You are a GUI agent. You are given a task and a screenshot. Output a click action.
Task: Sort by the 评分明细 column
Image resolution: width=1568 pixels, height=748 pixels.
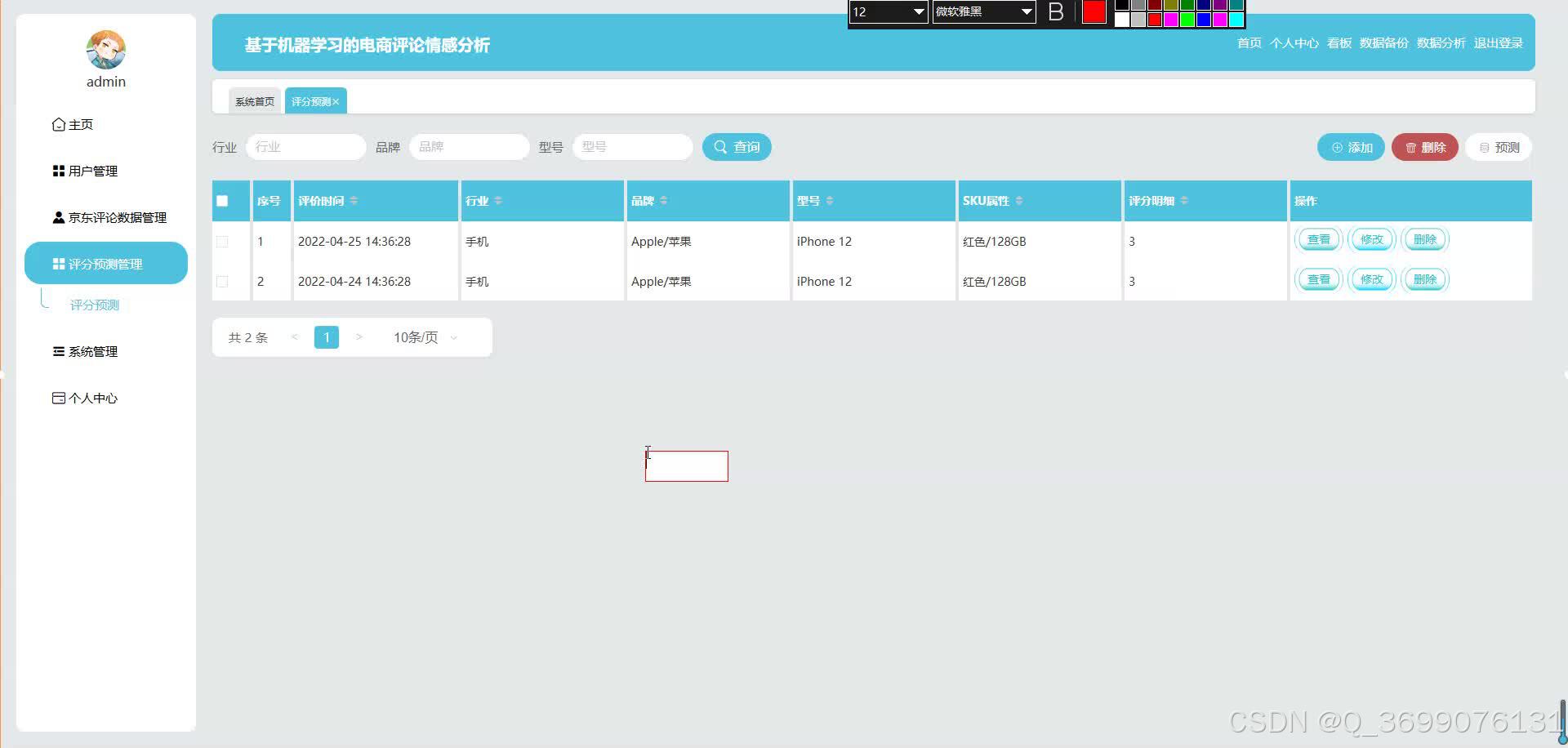[1184, 201]
